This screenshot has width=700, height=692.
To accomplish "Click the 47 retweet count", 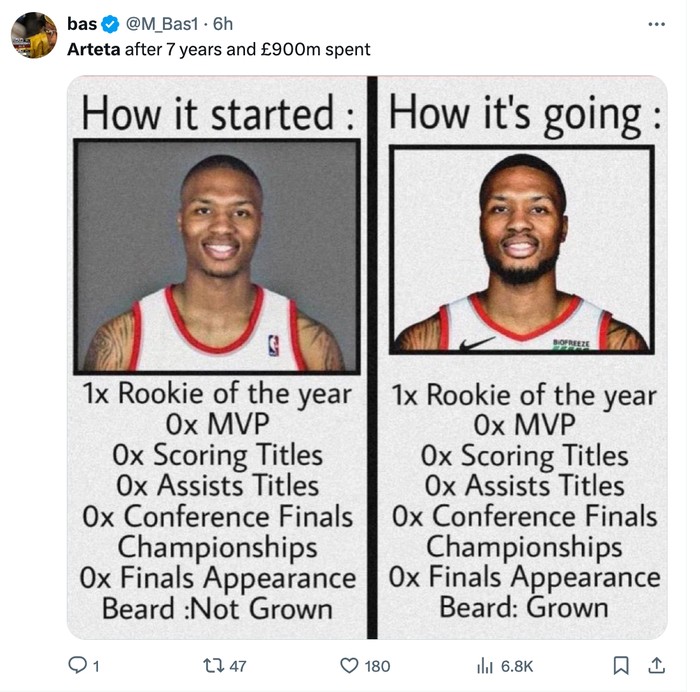I will pos(238,666).
